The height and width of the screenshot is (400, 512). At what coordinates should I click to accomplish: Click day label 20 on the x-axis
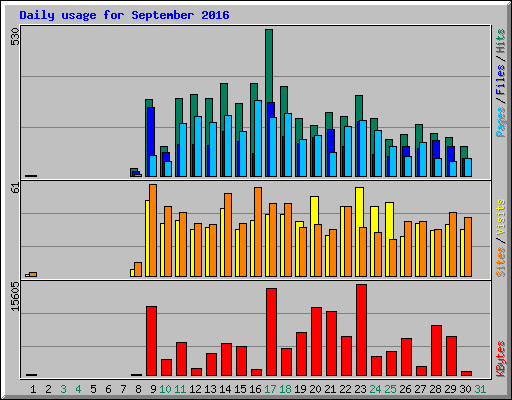[315, 389]
